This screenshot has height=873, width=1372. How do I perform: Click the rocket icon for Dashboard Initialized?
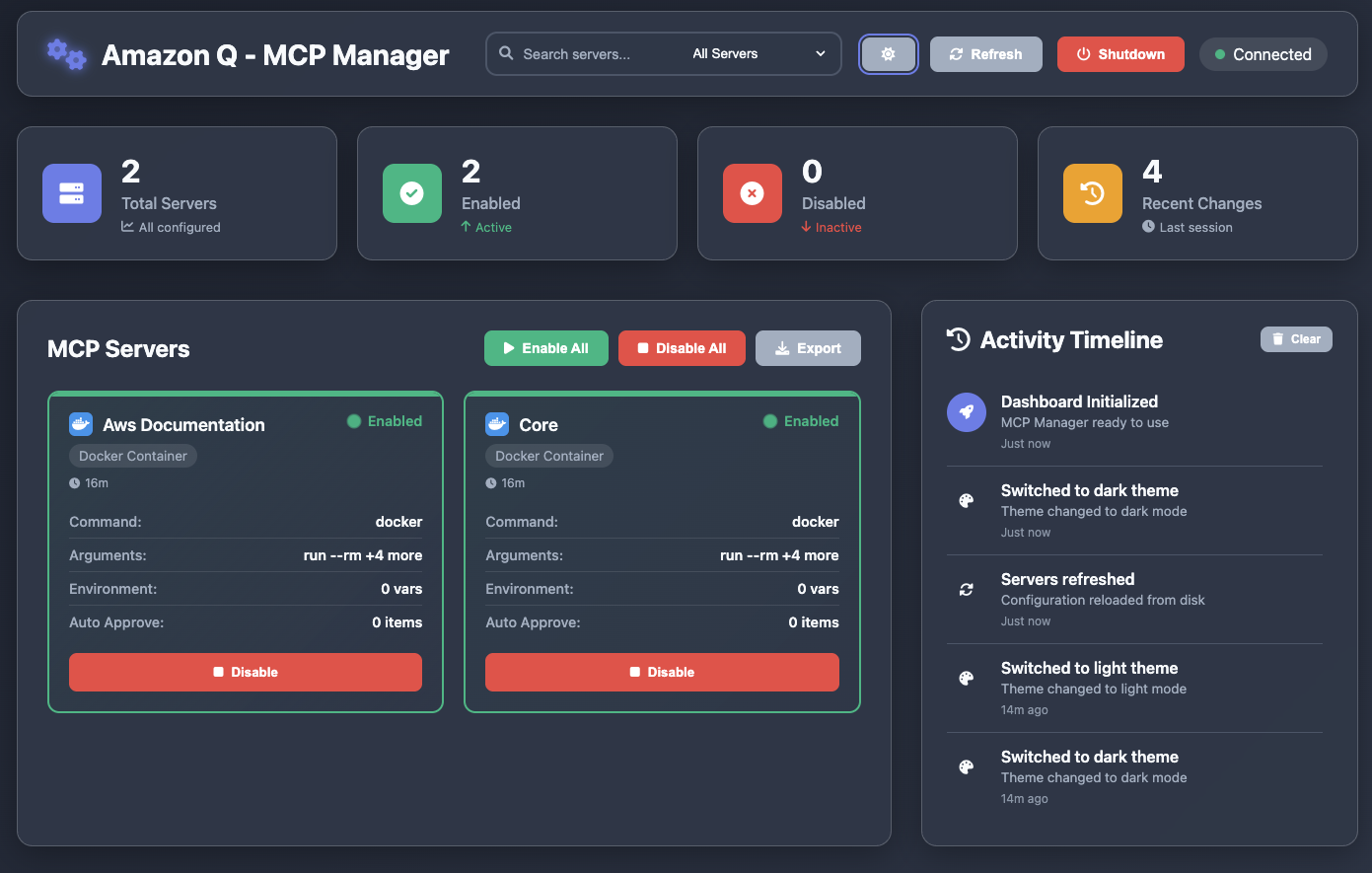point(967,412)
